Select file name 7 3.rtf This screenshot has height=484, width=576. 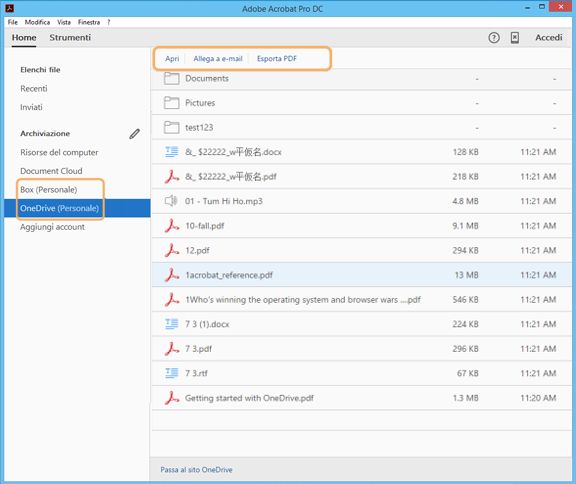pyautogui.click(x=196, y=373)
